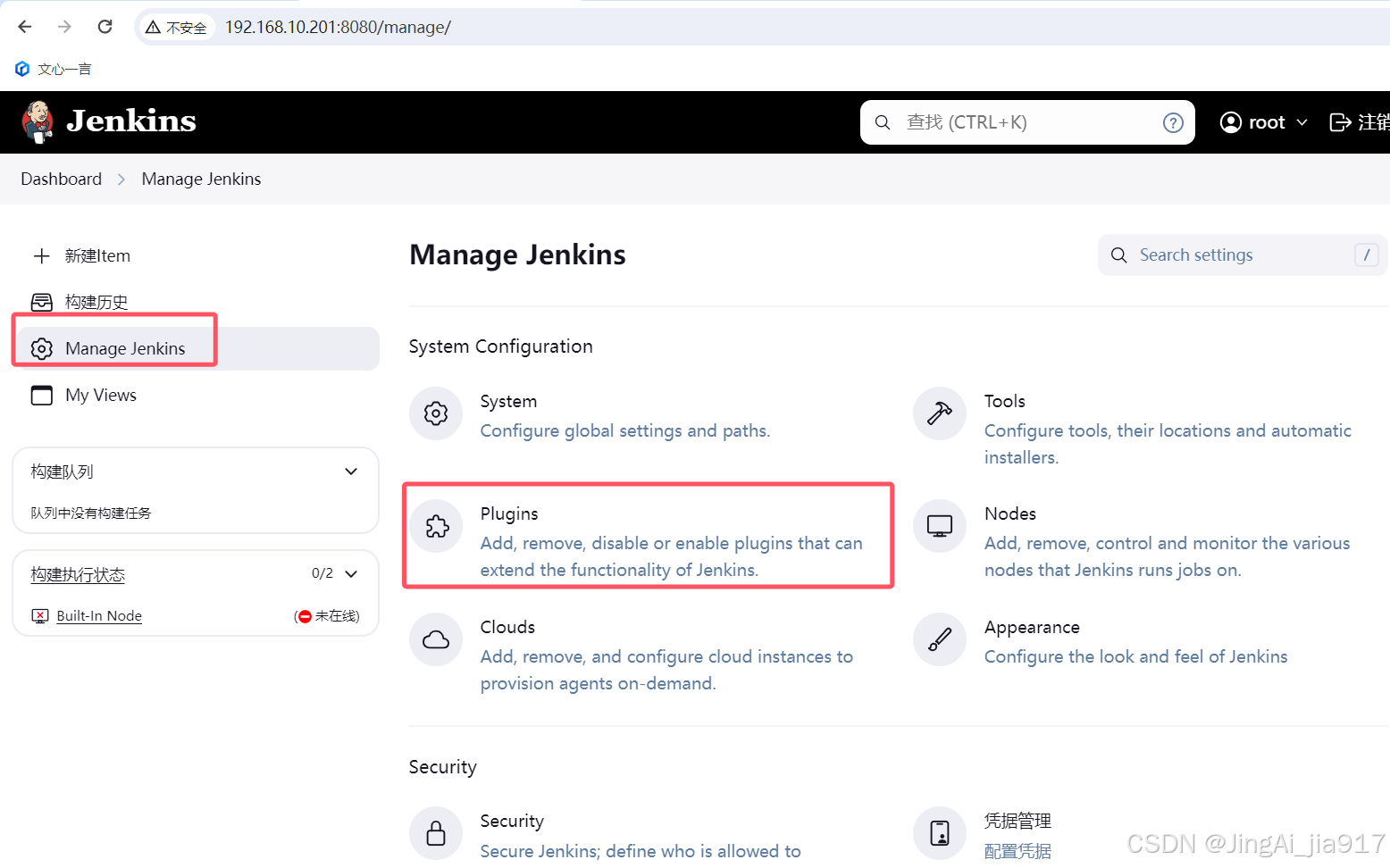Click the not-secure warning icon

pyautogui.click(x=153, y=28)
